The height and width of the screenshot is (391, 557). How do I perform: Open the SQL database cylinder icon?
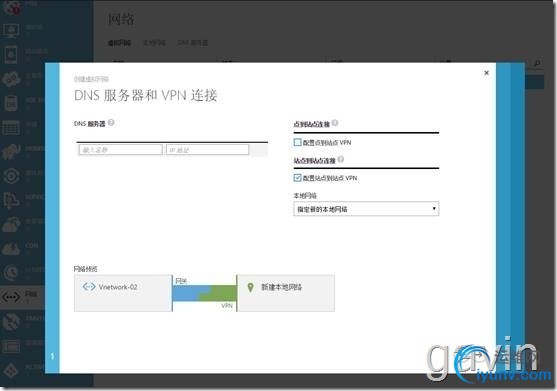tap(11, 103)
